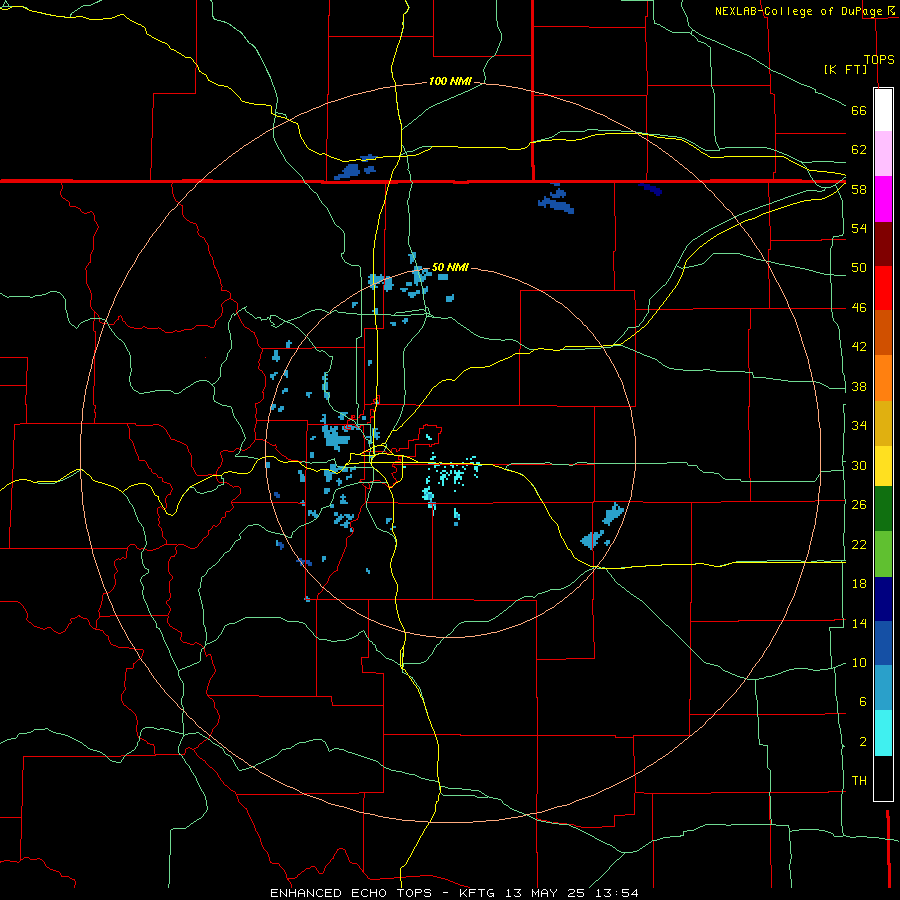Click legend value "26"

pyautogui.click(x=859, y=505)
